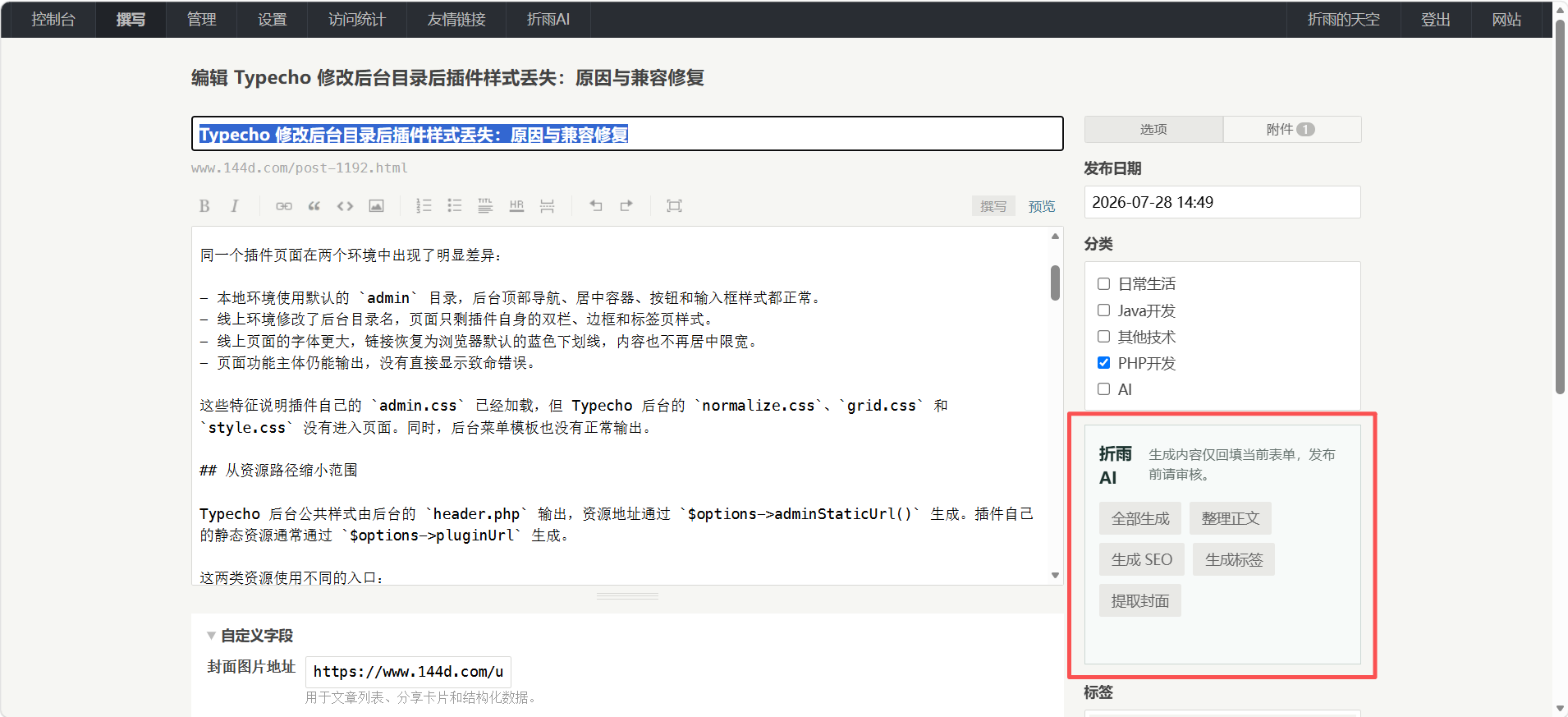Switch editor to 预览 mode

[x=1042, y=206]
